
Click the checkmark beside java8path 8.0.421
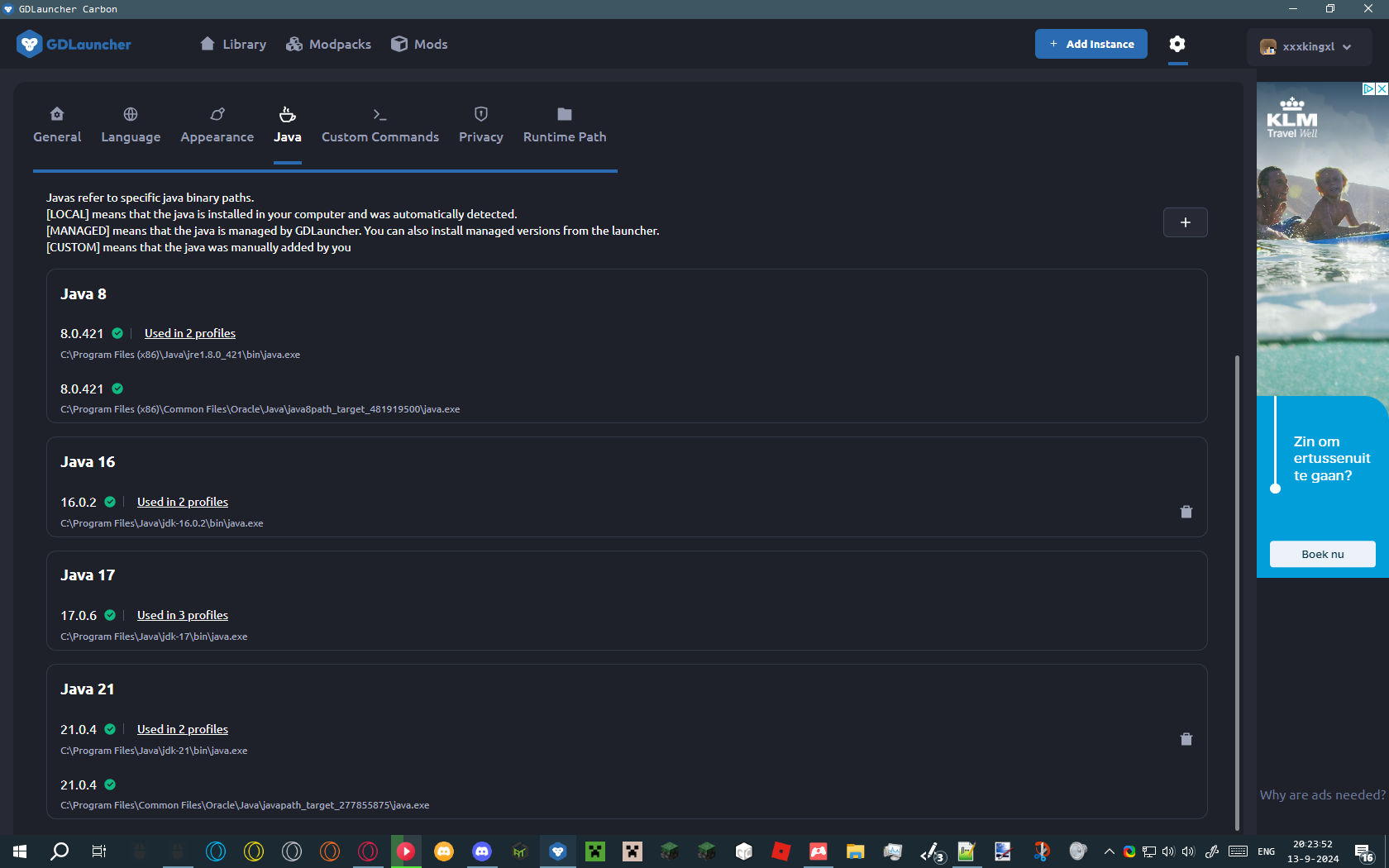pyautogui.click(x=117, y=389)
